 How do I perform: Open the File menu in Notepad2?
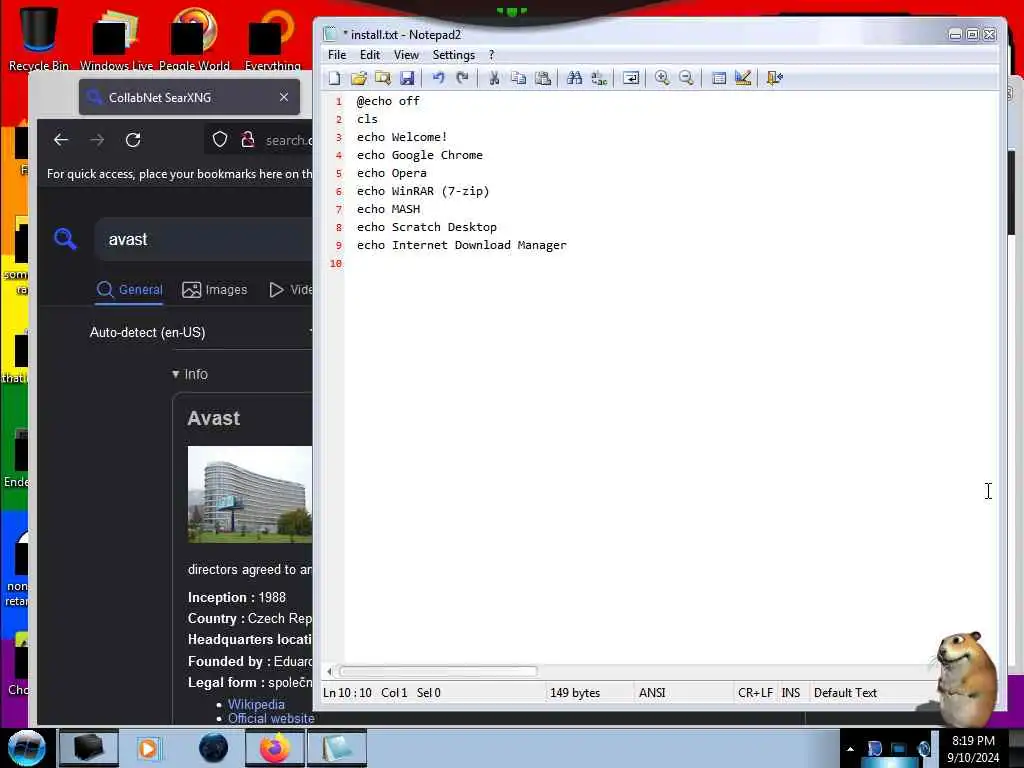337,55
